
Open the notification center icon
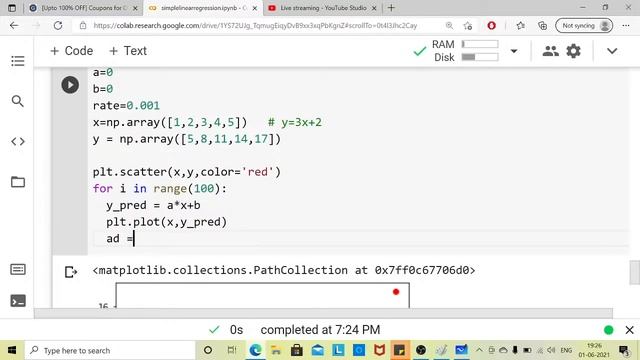point(624,350)
